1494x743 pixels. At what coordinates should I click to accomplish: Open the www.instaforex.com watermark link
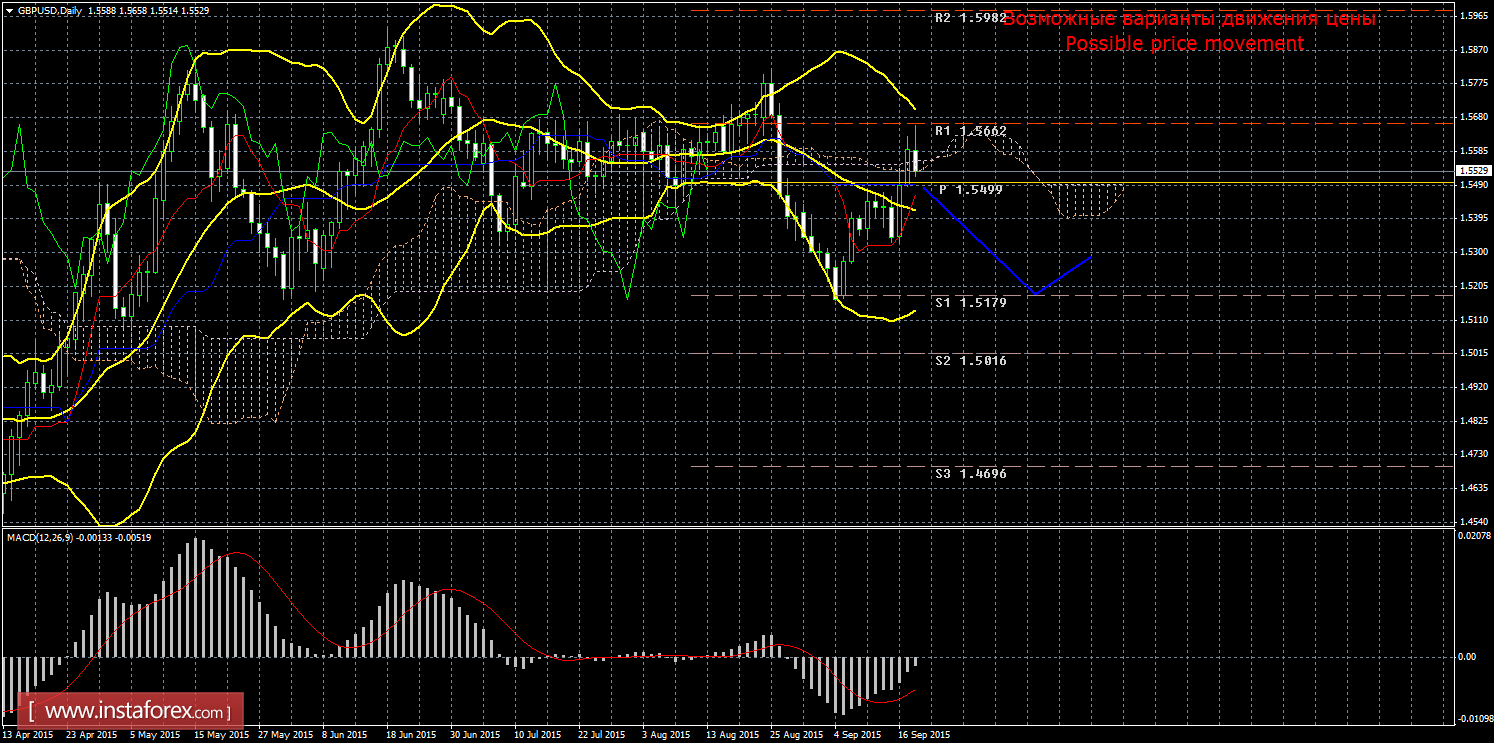click(x=135, y=712)
